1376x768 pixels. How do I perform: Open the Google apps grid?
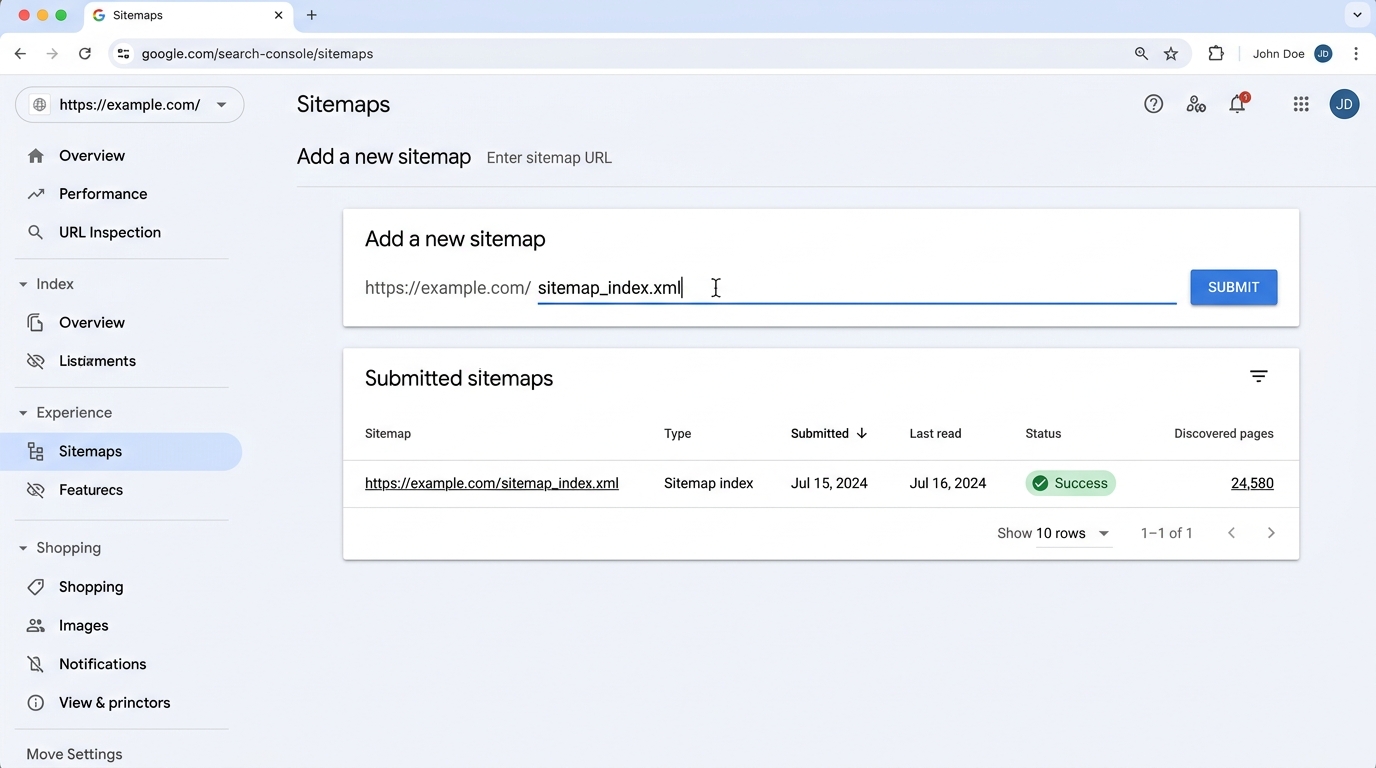(x=1301, y=104)
